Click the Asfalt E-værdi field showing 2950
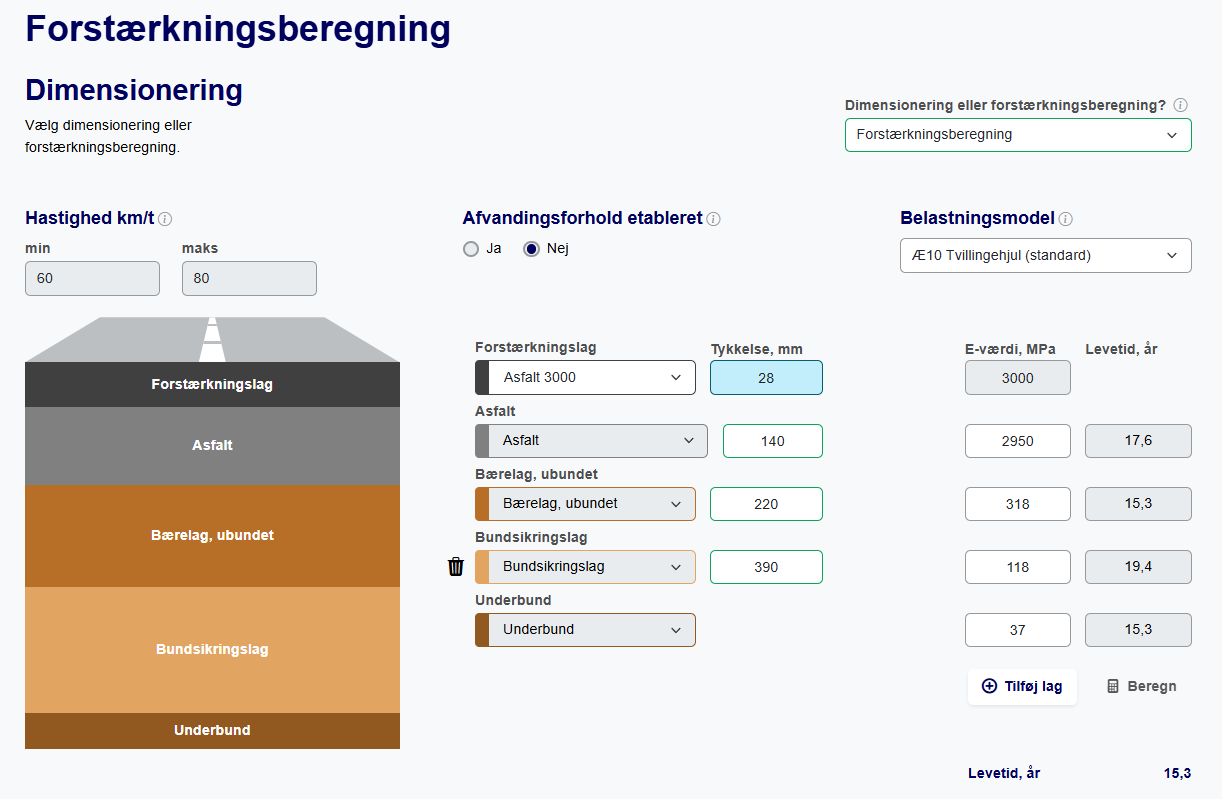The width and height of the screenshot is (1222, 799). pos(1017,441)
